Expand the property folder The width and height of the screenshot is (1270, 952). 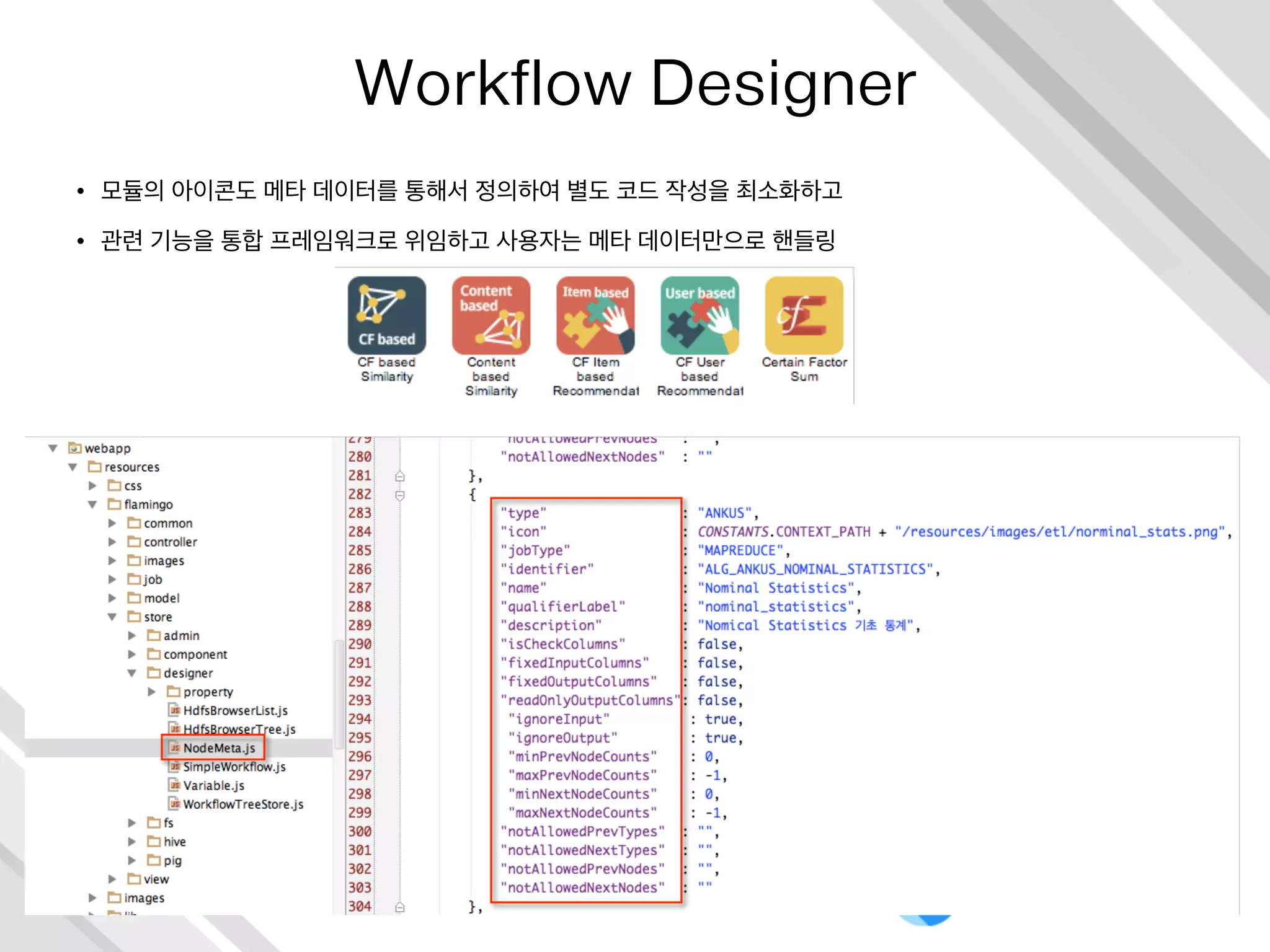[152, 692]
